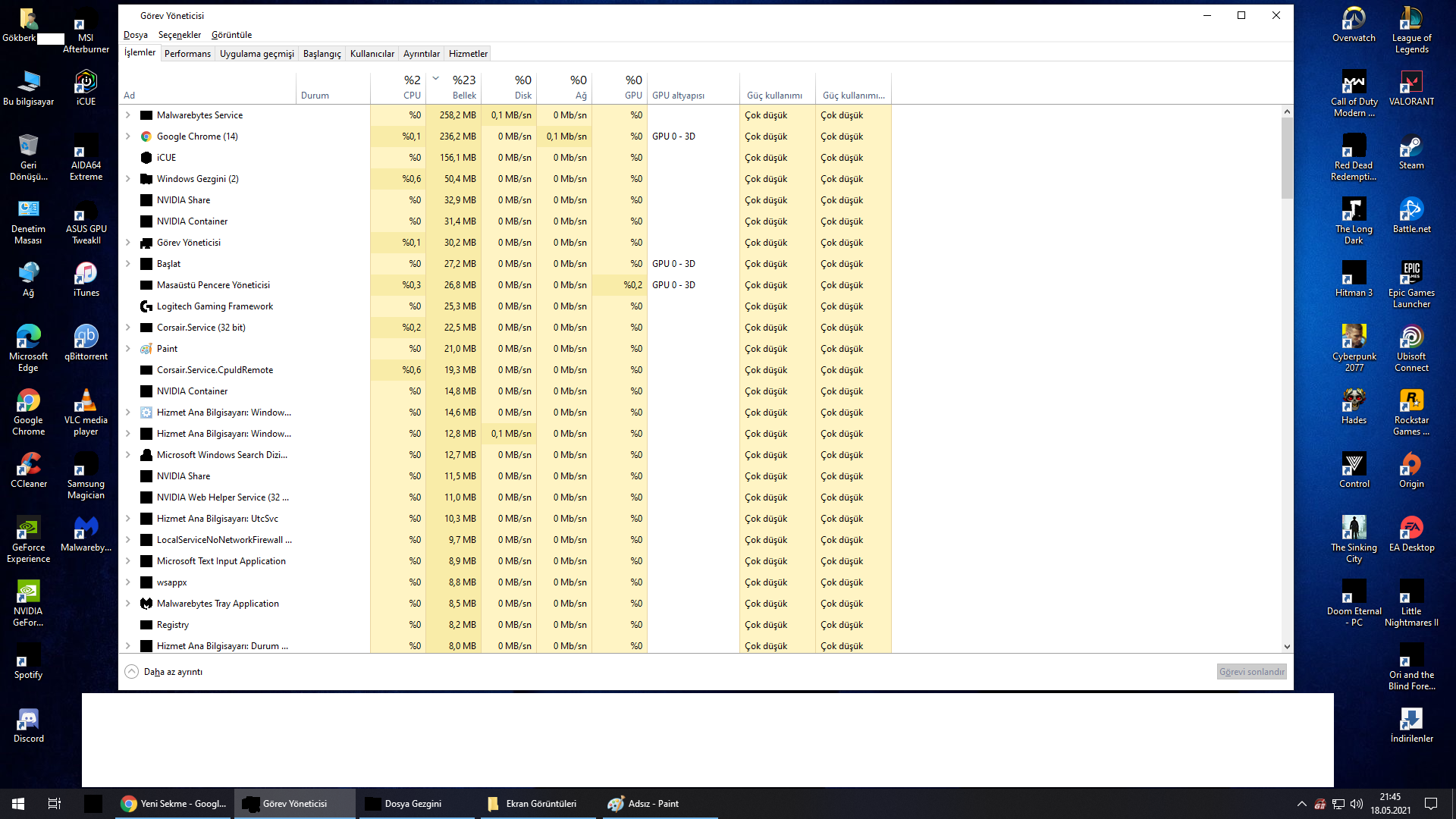Expand Corsair.Service (32 bit) process

pyautogui.click(x=128, y=328)
